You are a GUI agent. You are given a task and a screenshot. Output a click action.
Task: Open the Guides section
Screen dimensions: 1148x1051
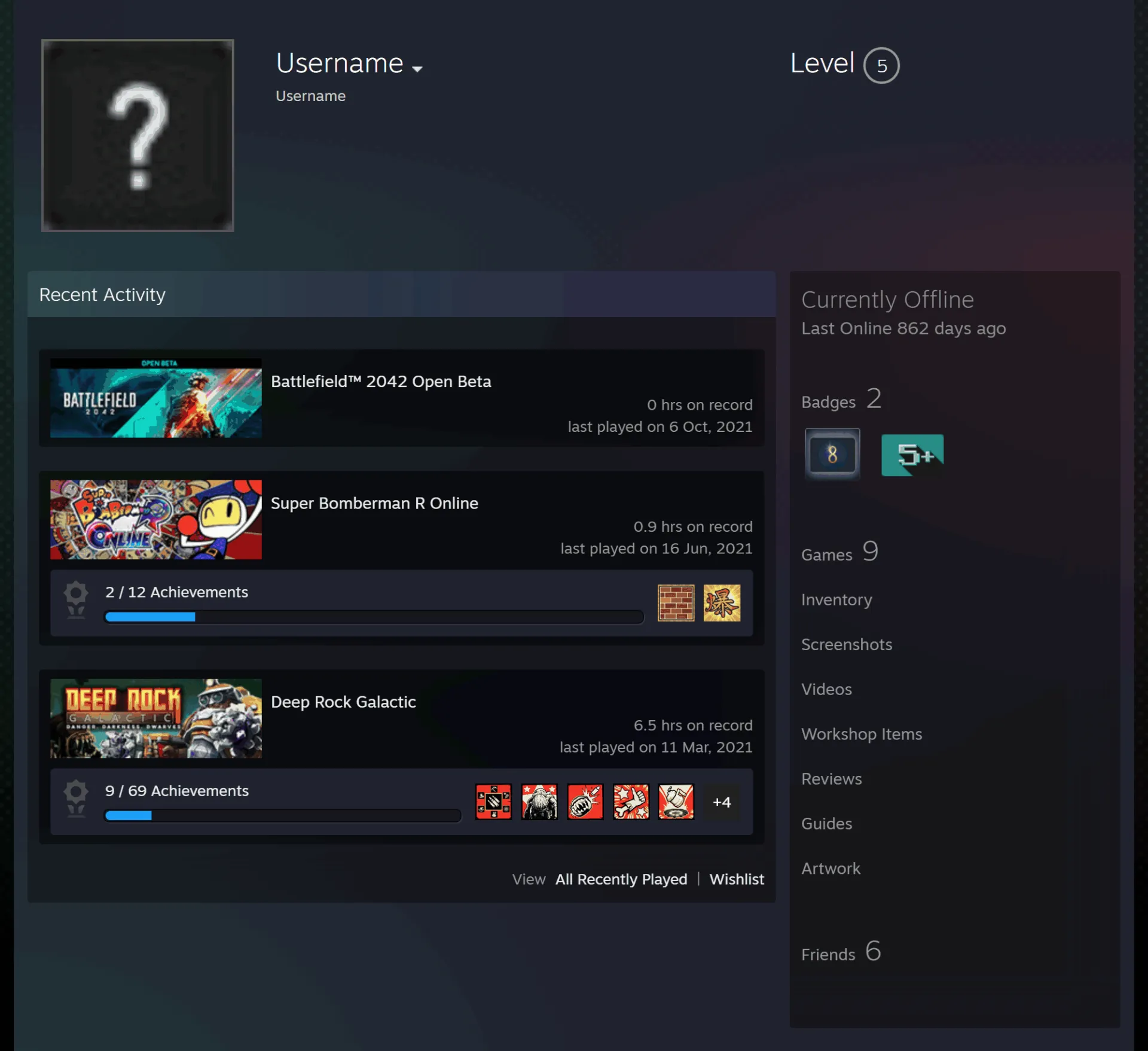826,824
